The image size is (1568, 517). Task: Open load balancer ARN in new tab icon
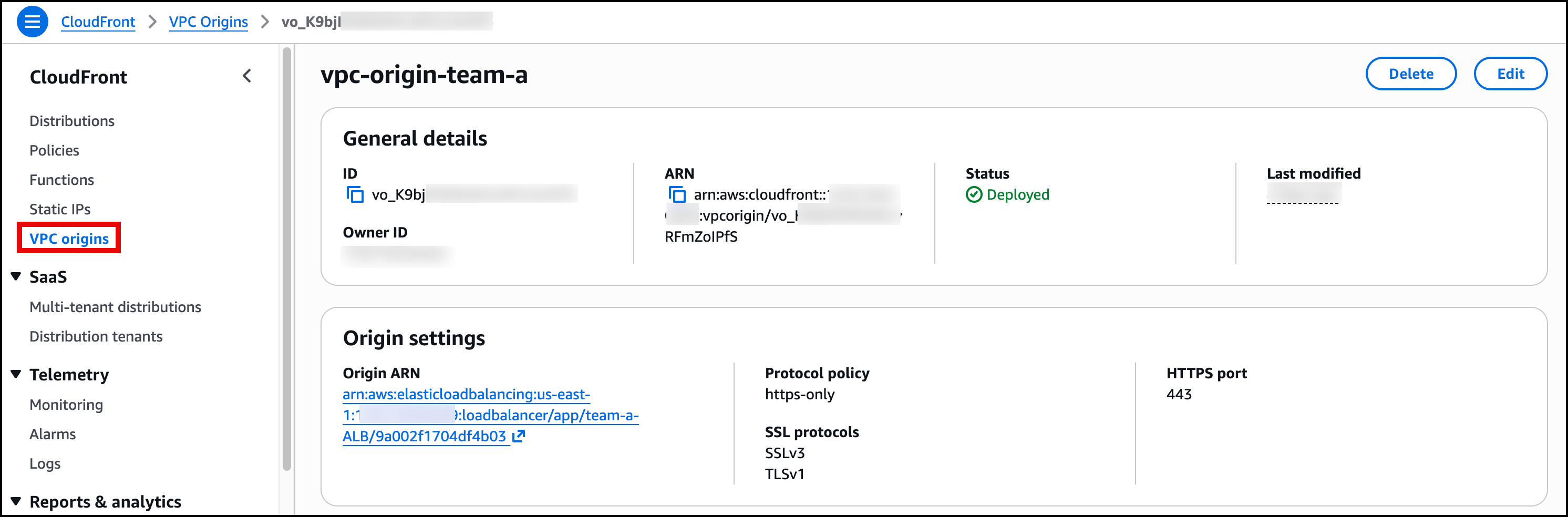coord(519,436)
